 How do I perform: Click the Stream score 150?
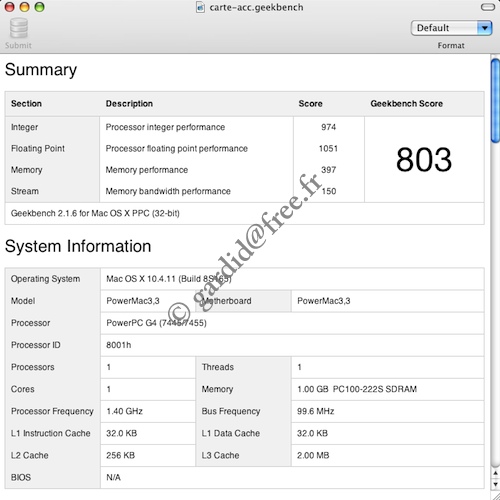(329, 191)
